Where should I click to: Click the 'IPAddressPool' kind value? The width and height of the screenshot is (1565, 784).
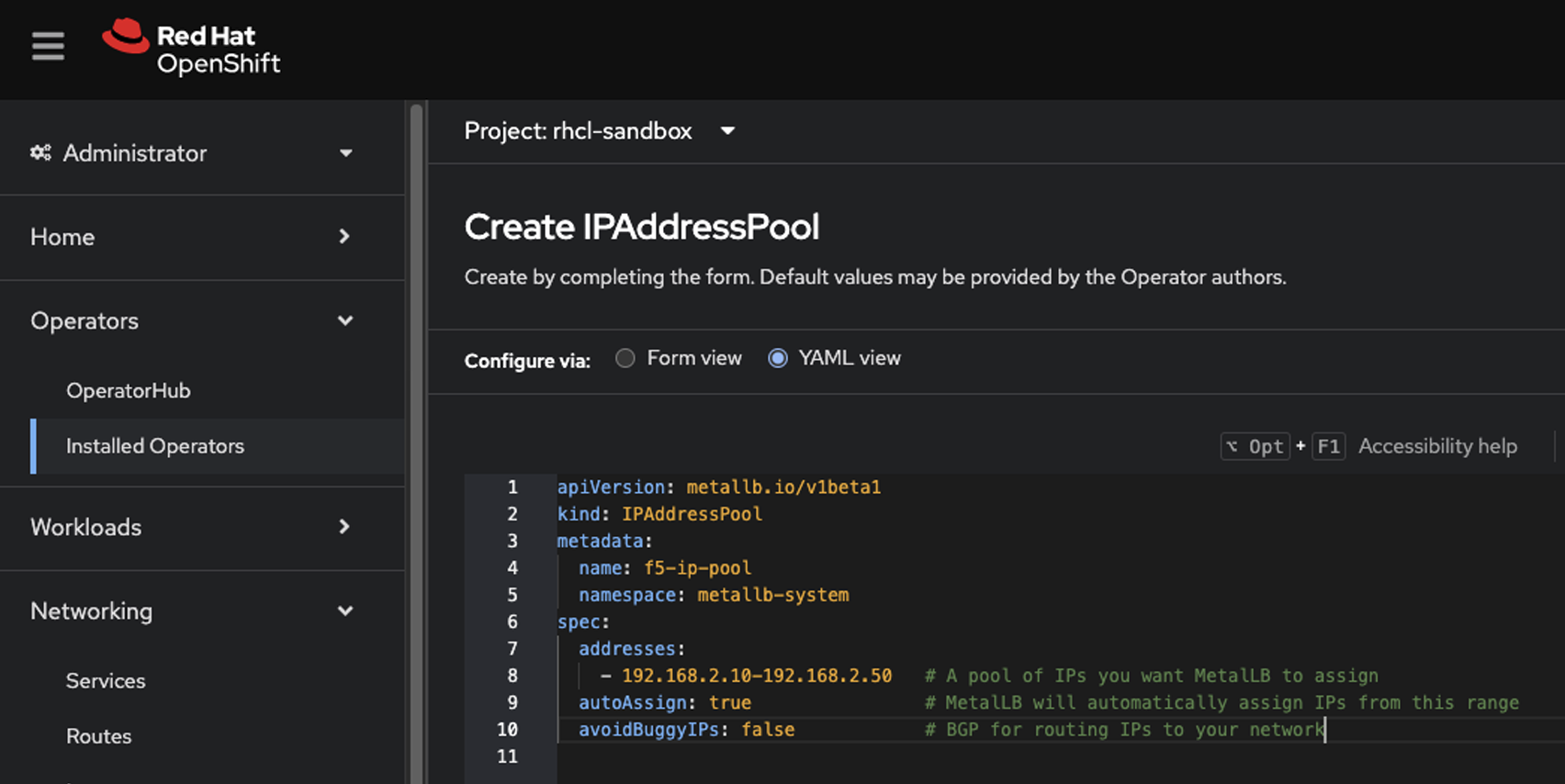692,514
